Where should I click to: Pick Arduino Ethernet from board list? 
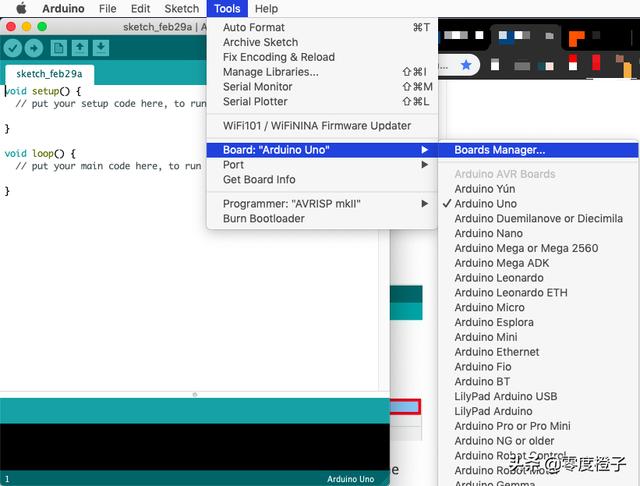pyautogui.click(x=538, y=352)
